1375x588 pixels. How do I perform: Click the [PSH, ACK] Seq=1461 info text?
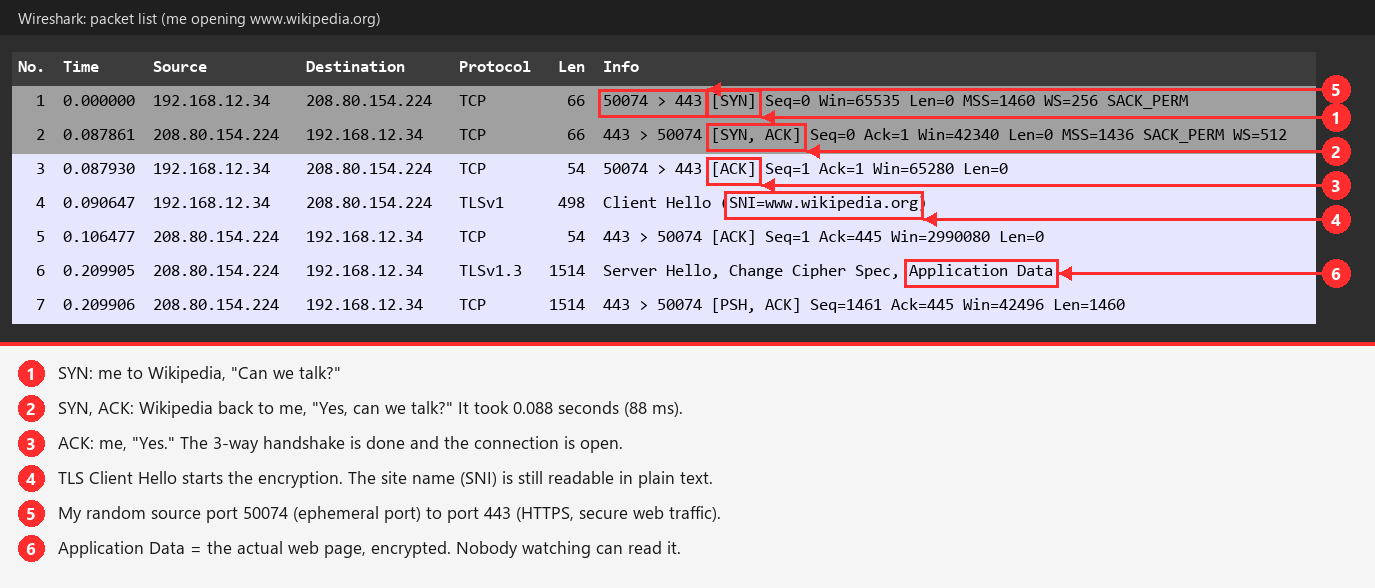pyautogui.click(x=864, y=305)
